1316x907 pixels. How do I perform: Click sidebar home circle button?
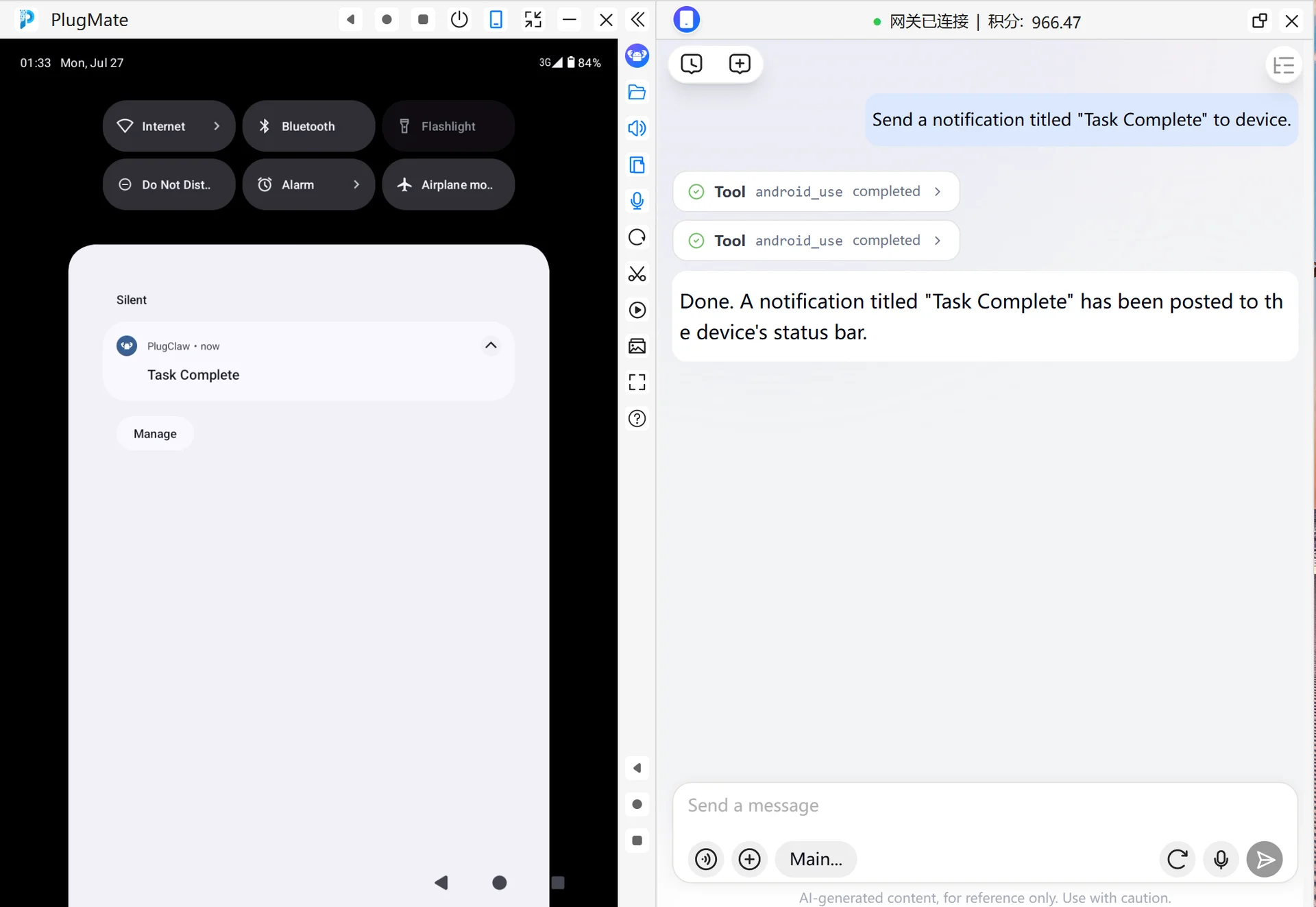click(x=637, y=804)
